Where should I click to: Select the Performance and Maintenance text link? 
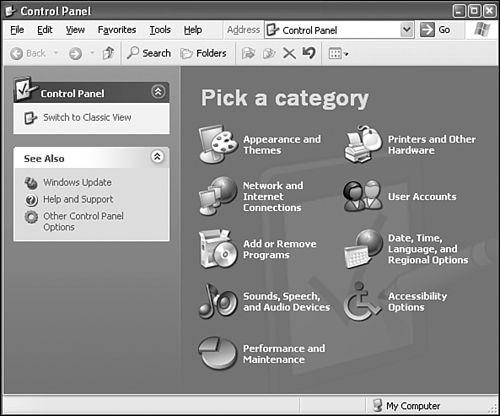tap(284, 354)
